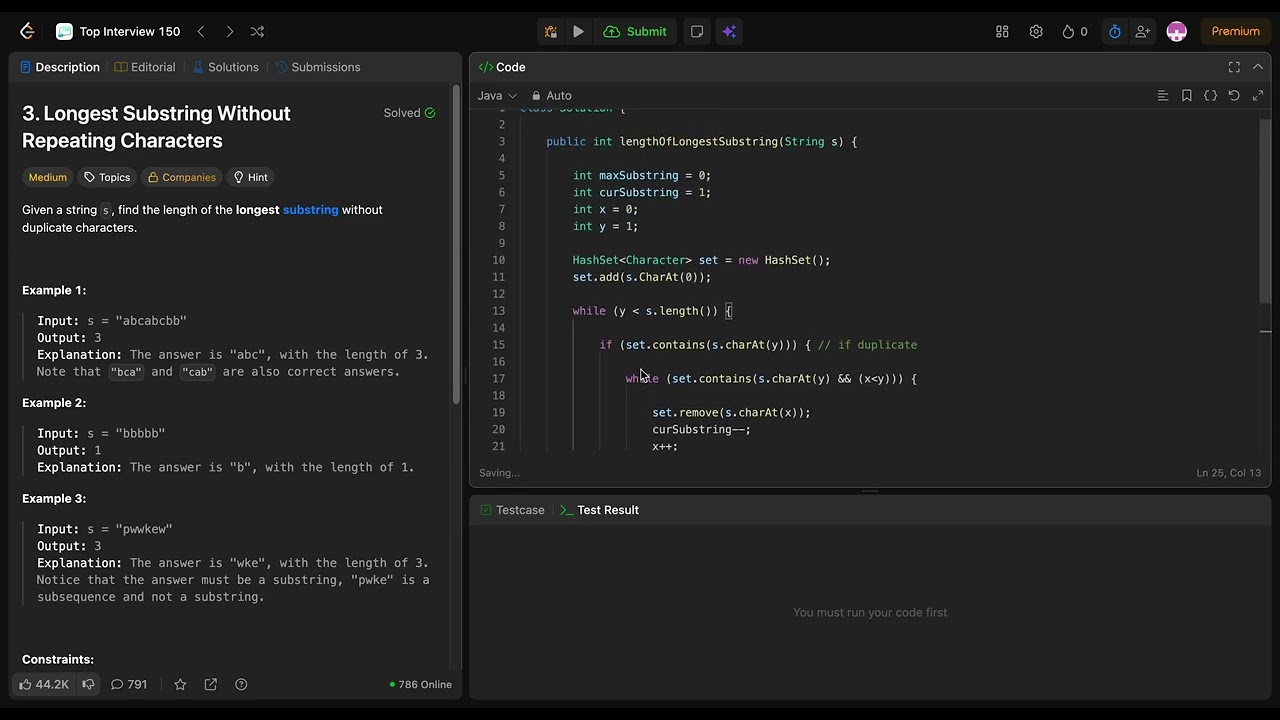Click the LeetCode logo icon

pos(27,31)
